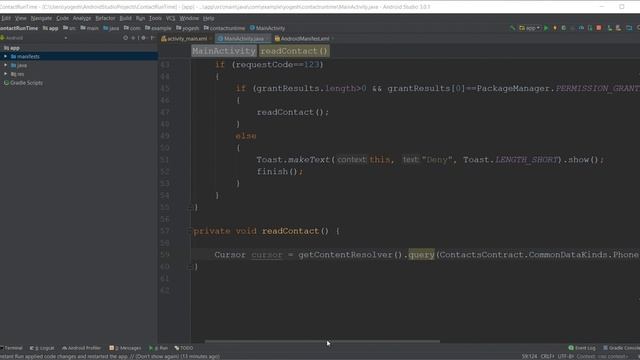Open the VCS menu

point(170,18)
